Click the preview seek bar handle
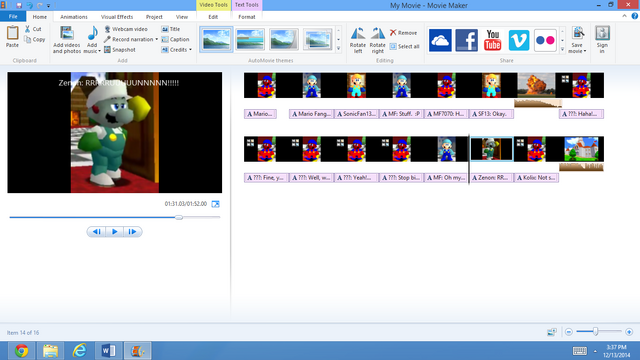The image size is (640, 360). (x=179, y=217)
